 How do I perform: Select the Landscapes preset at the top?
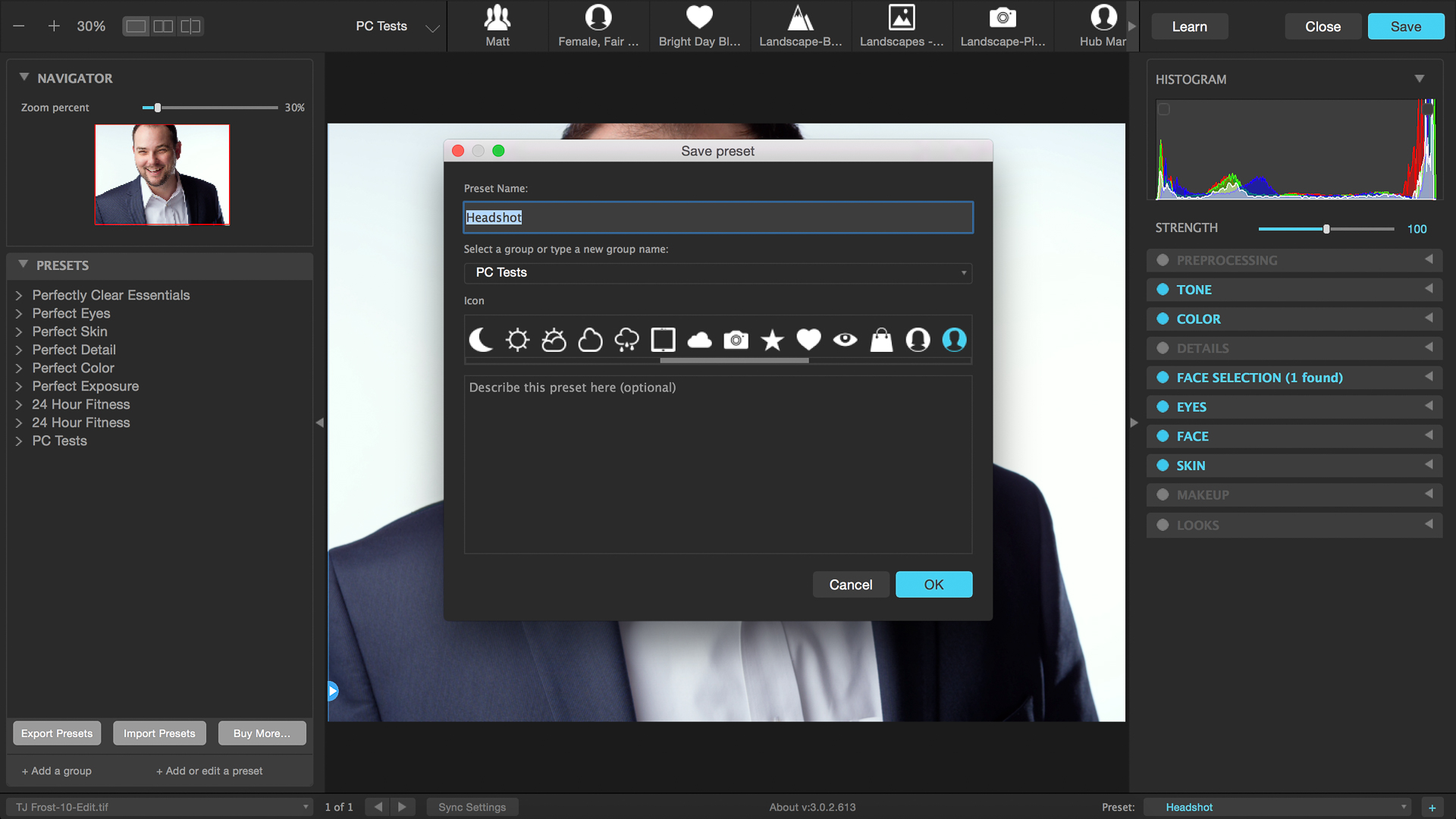tap(902, 26)
